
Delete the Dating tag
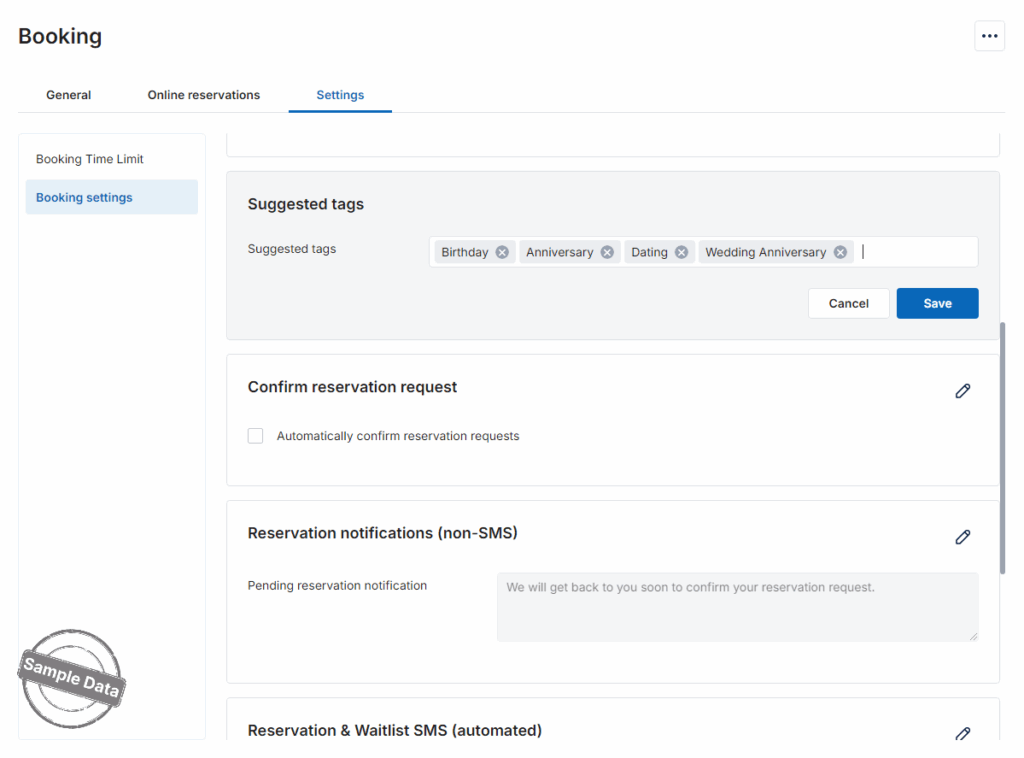(681, 252)
